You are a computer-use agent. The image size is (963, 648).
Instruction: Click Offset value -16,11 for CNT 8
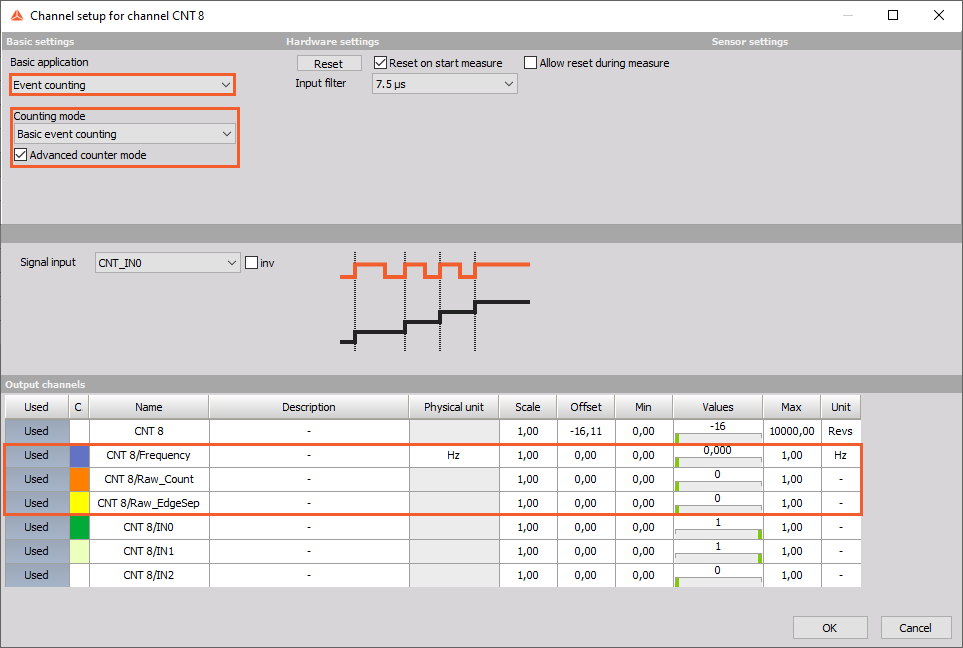586,431
